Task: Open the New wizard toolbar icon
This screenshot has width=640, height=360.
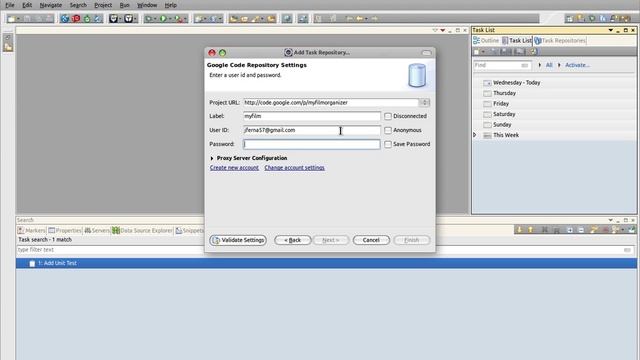Action: [x=11, y=19]
